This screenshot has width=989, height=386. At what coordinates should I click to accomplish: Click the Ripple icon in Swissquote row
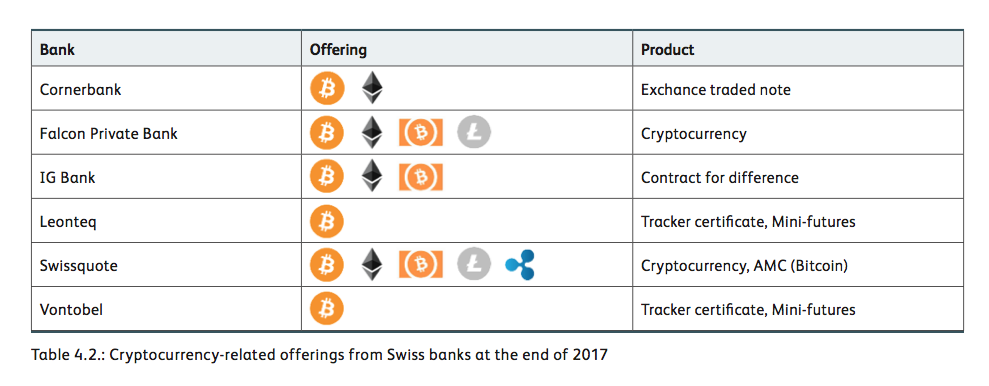tap(520, 265)
